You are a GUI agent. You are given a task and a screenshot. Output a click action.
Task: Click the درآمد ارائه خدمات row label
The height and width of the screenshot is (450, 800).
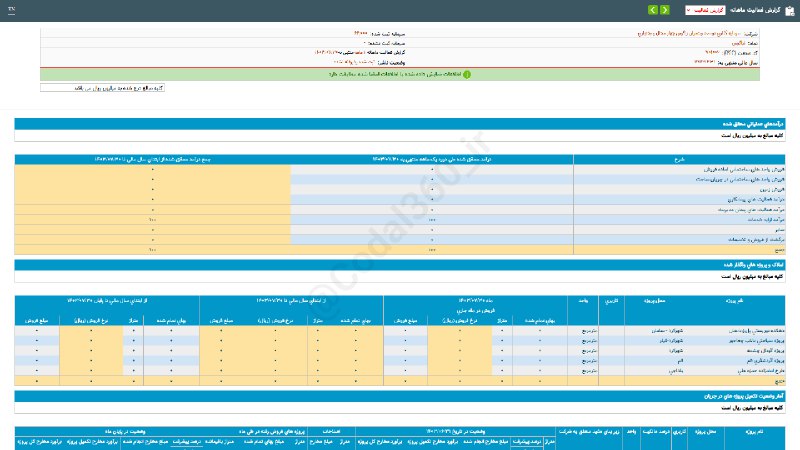pos(765,219)
